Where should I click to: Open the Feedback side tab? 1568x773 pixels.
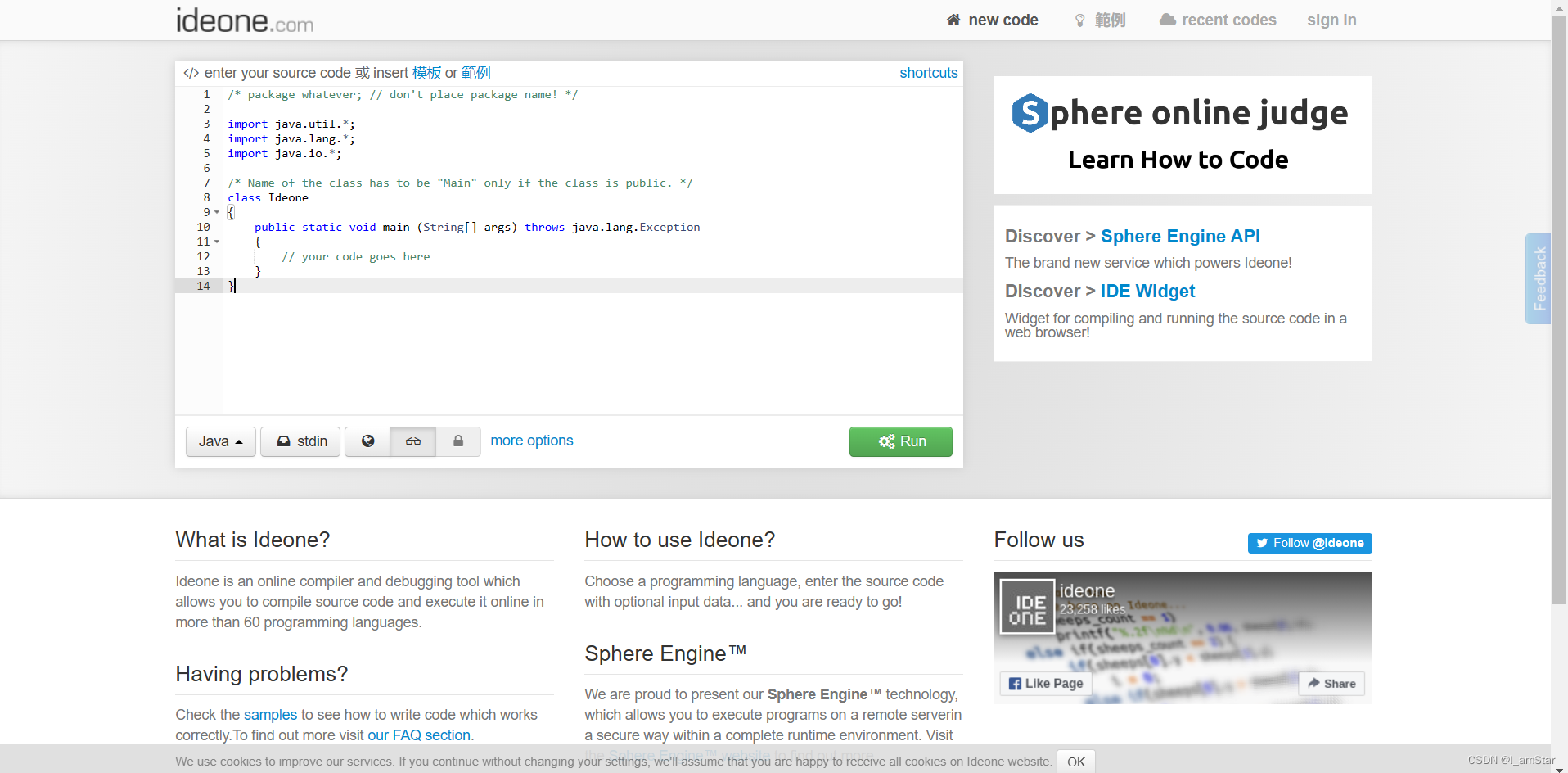pos(1539,278)
